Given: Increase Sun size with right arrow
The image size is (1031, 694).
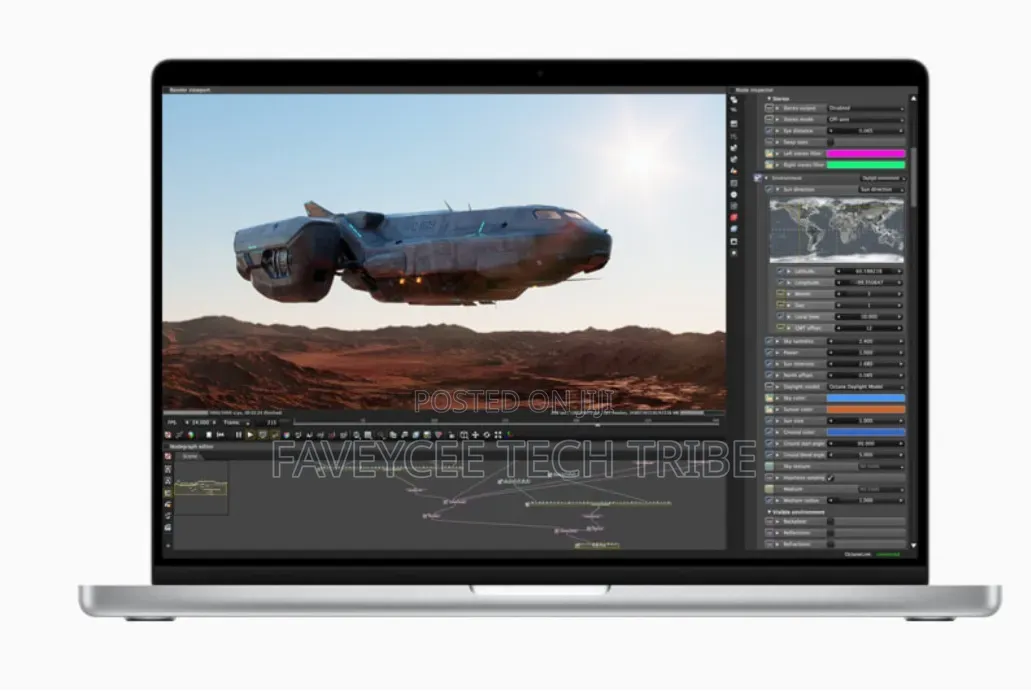Looking at the screenshot, I should 901,421.
